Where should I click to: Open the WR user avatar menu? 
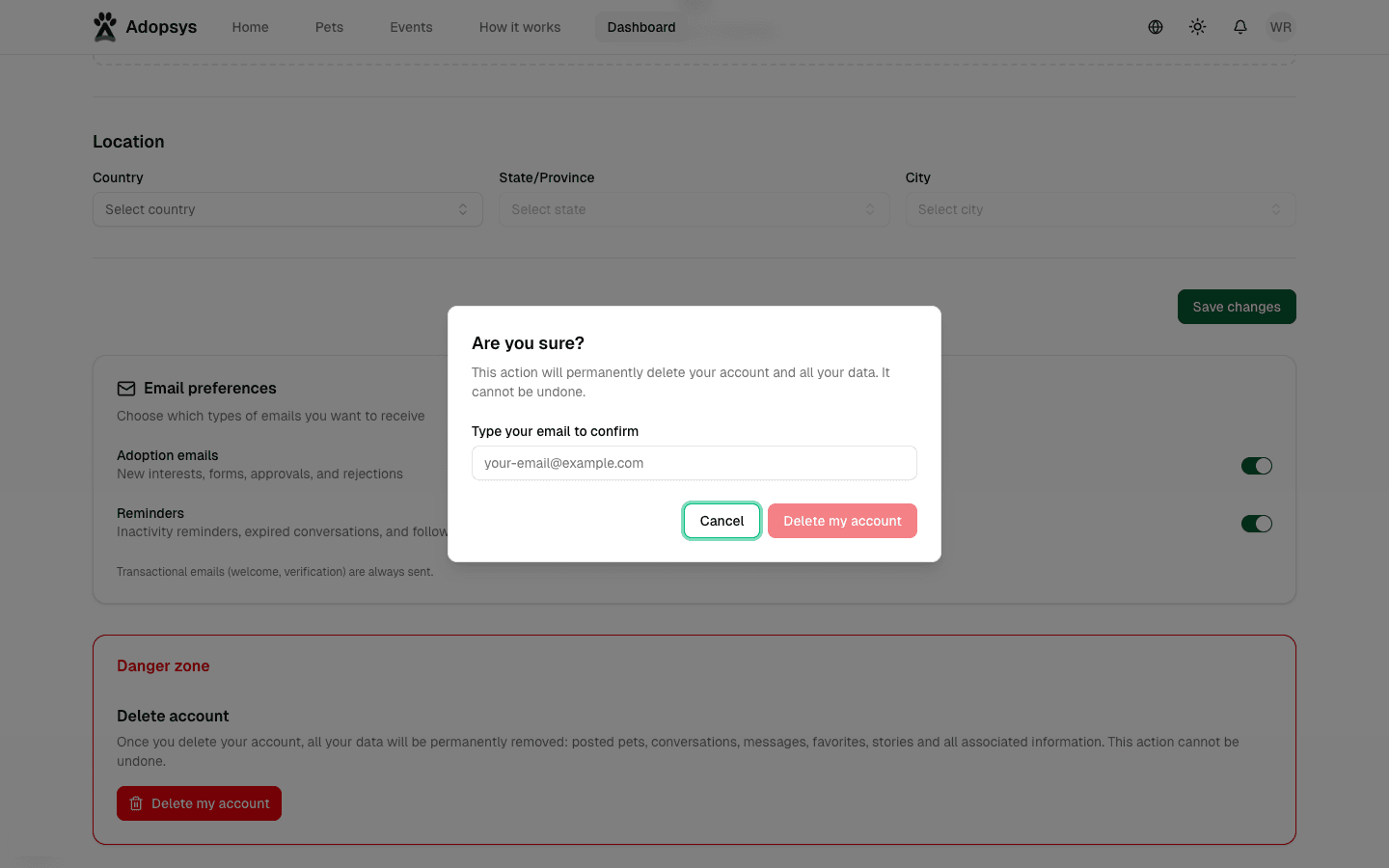point(1280,27)
